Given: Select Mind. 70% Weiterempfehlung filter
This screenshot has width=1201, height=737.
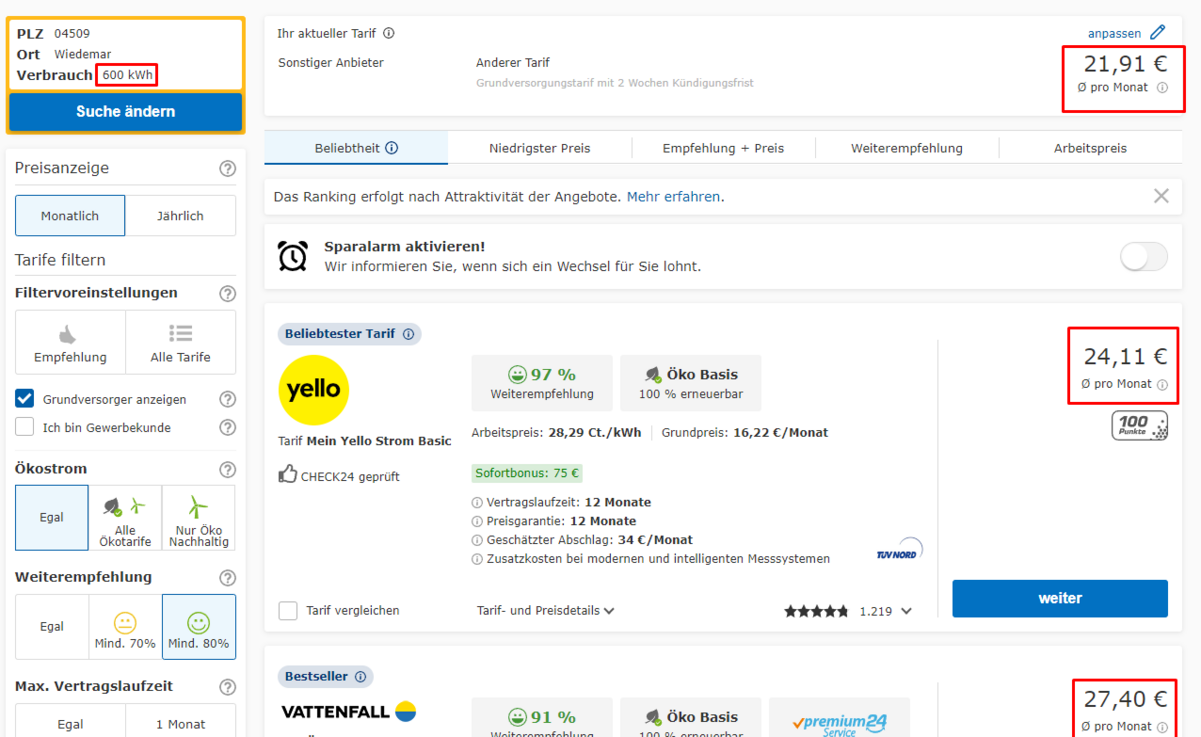Looking at the screenshot, I should pos(125,627).
